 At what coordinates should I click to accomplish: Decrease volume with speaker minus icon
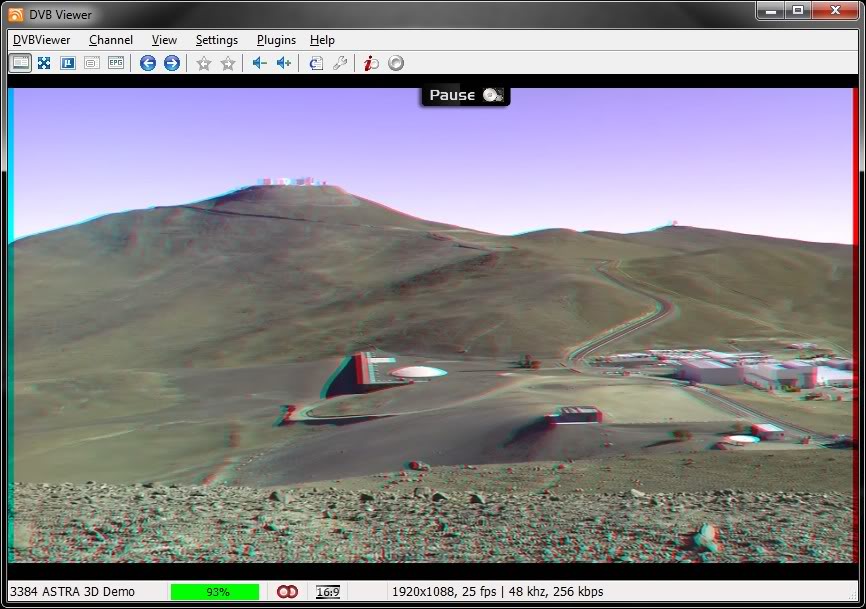click(x=259, y=63)
